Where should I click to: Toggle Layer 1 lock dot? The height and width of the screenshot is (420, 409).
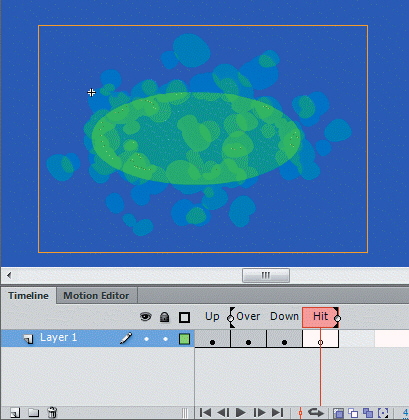(x=165, y=339)
